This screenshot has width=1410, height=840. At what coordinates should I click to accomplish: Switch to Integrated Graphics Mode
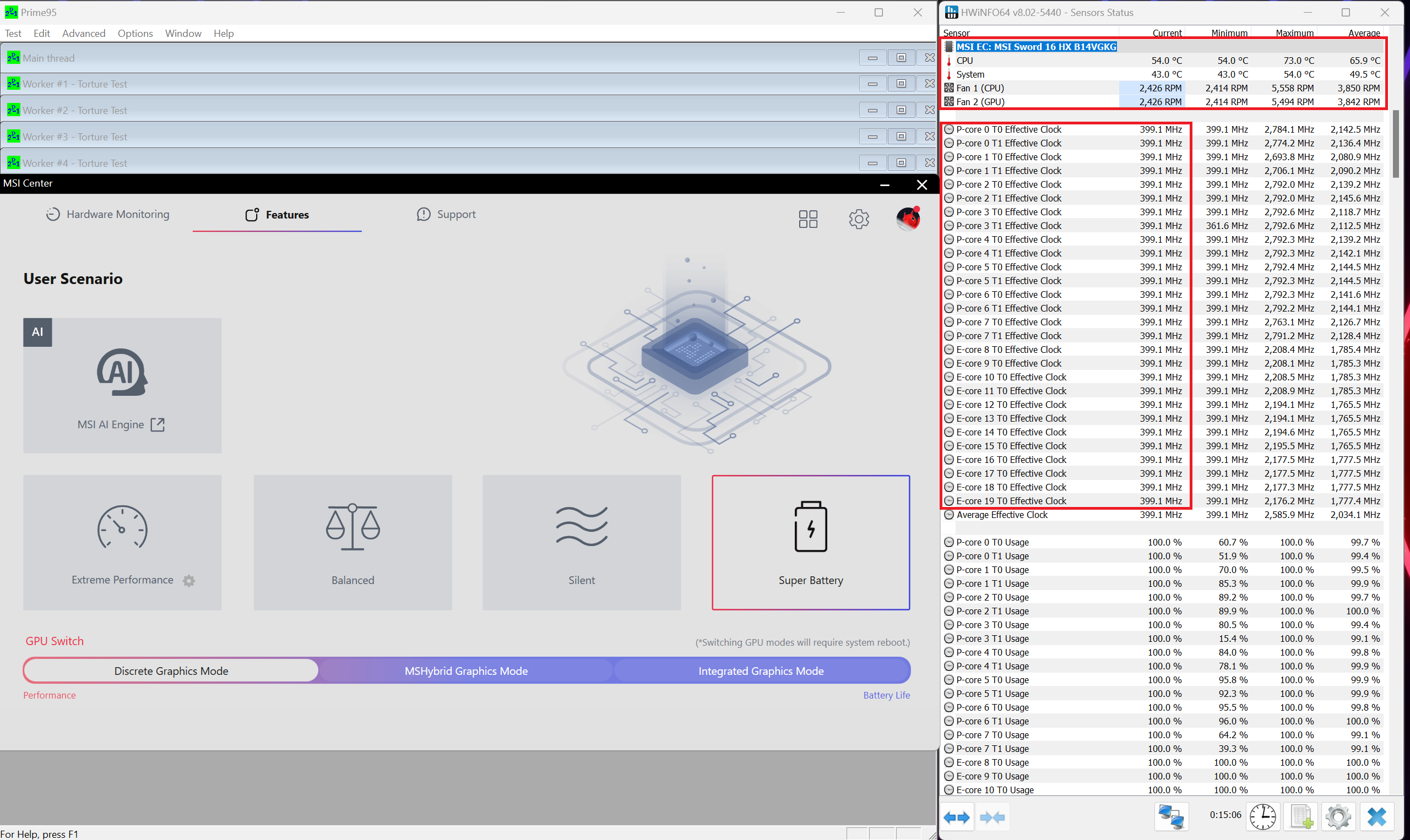click(x=761, y=671)
